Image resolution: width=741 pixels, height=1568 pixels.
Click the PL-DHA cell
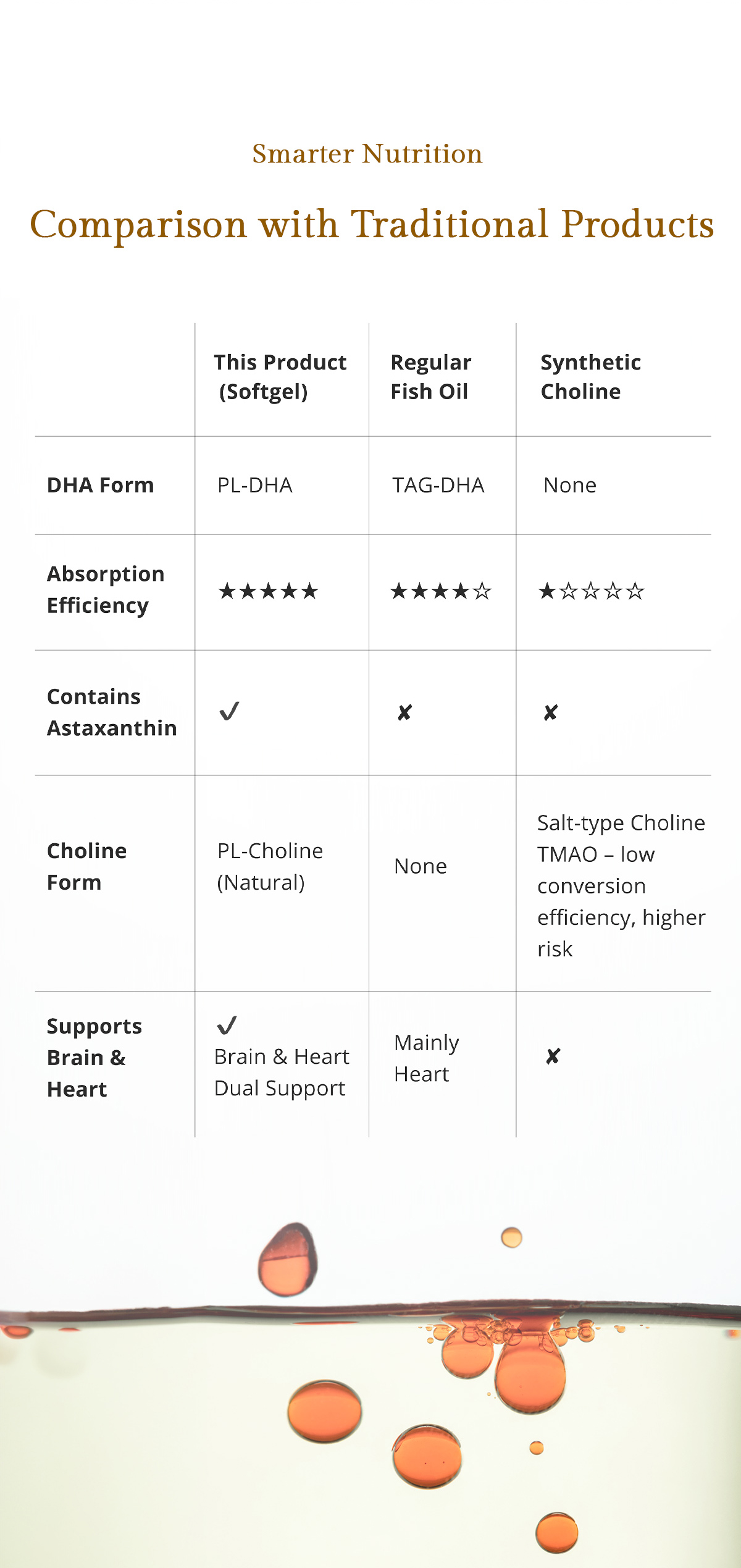[255, 486]
